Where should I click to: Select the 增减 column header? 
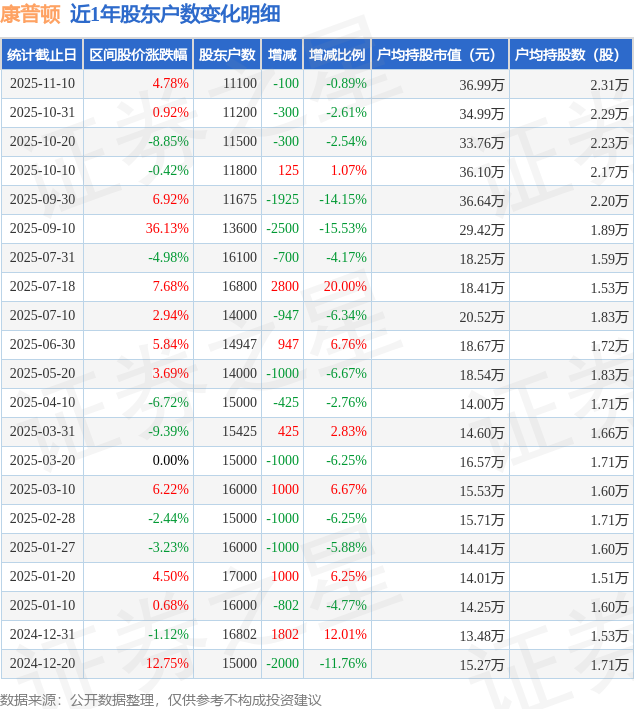tap(283, 55)
